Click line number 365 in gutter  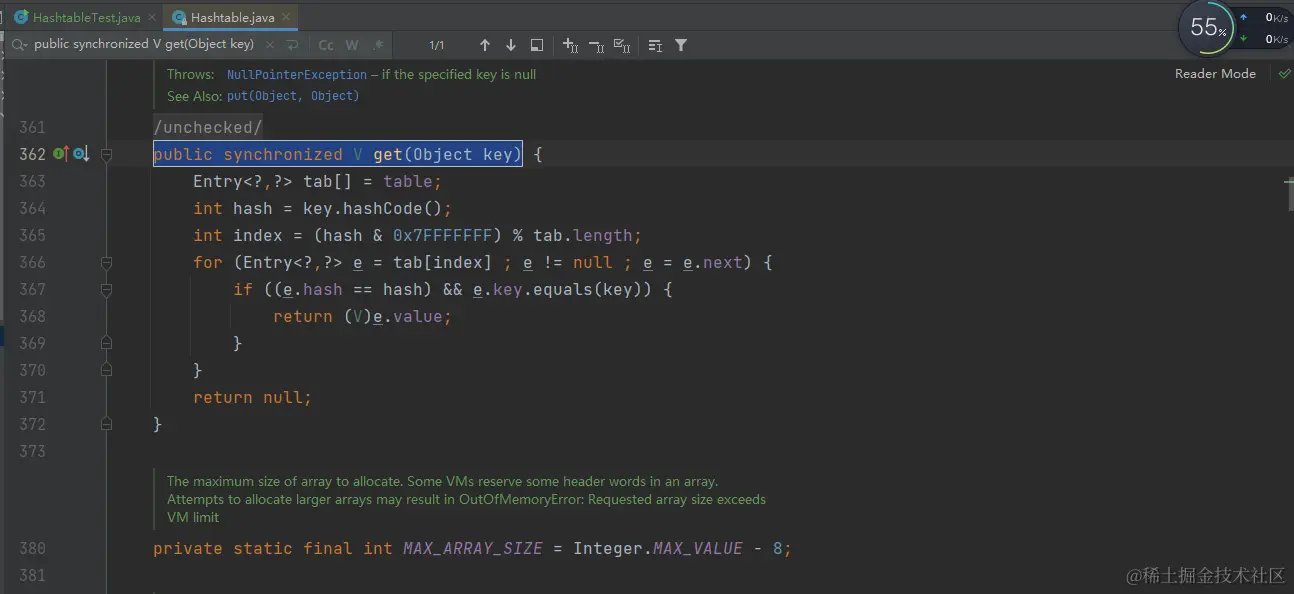click(x=32, y=235)
